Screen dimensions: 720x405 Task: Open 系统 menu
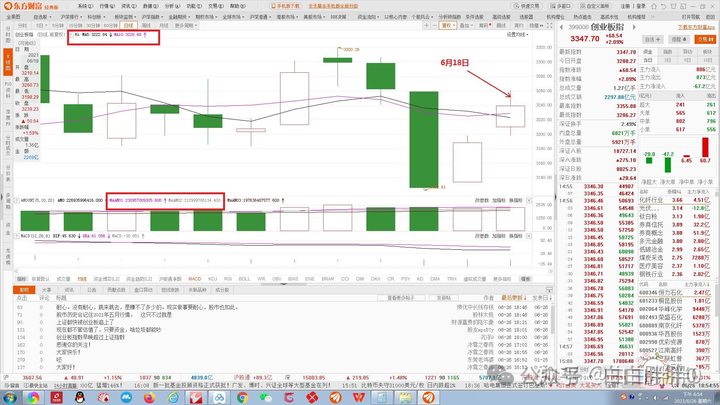coord(85,6)
